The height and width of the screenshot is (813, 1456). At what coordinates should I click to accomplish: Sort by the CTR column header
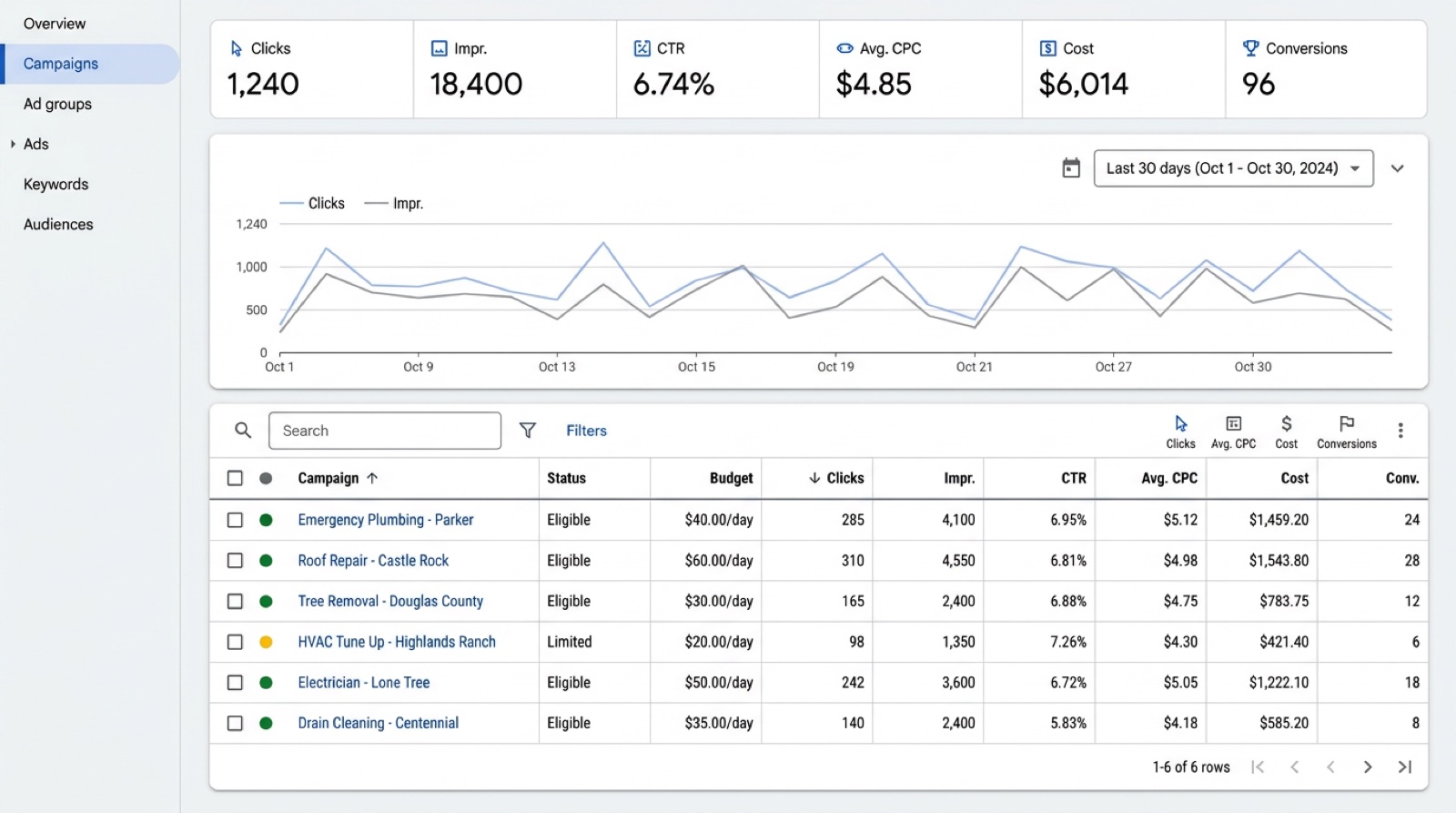click(1074, 478)
